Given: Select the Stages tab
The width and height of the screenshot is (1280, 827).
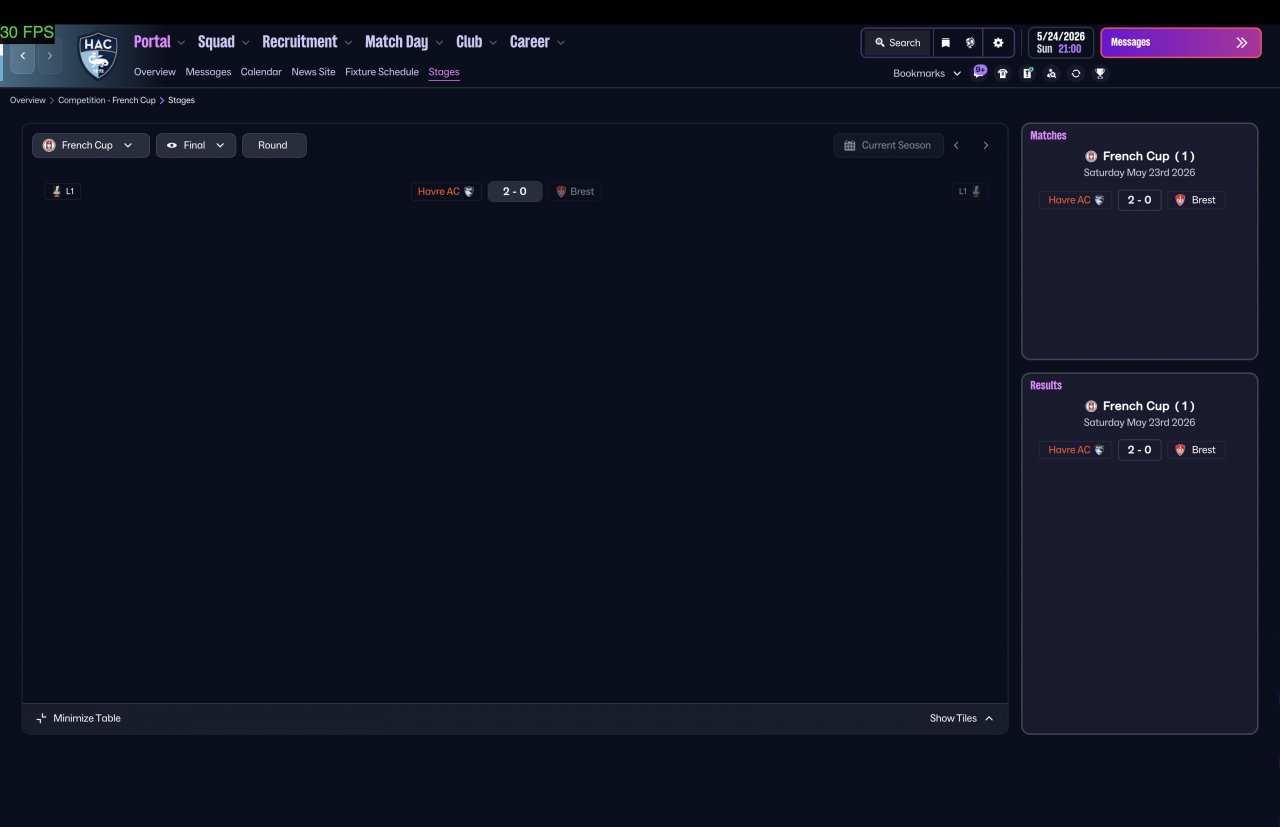Looking at the screenshot, I should click(x=444, y=72).
